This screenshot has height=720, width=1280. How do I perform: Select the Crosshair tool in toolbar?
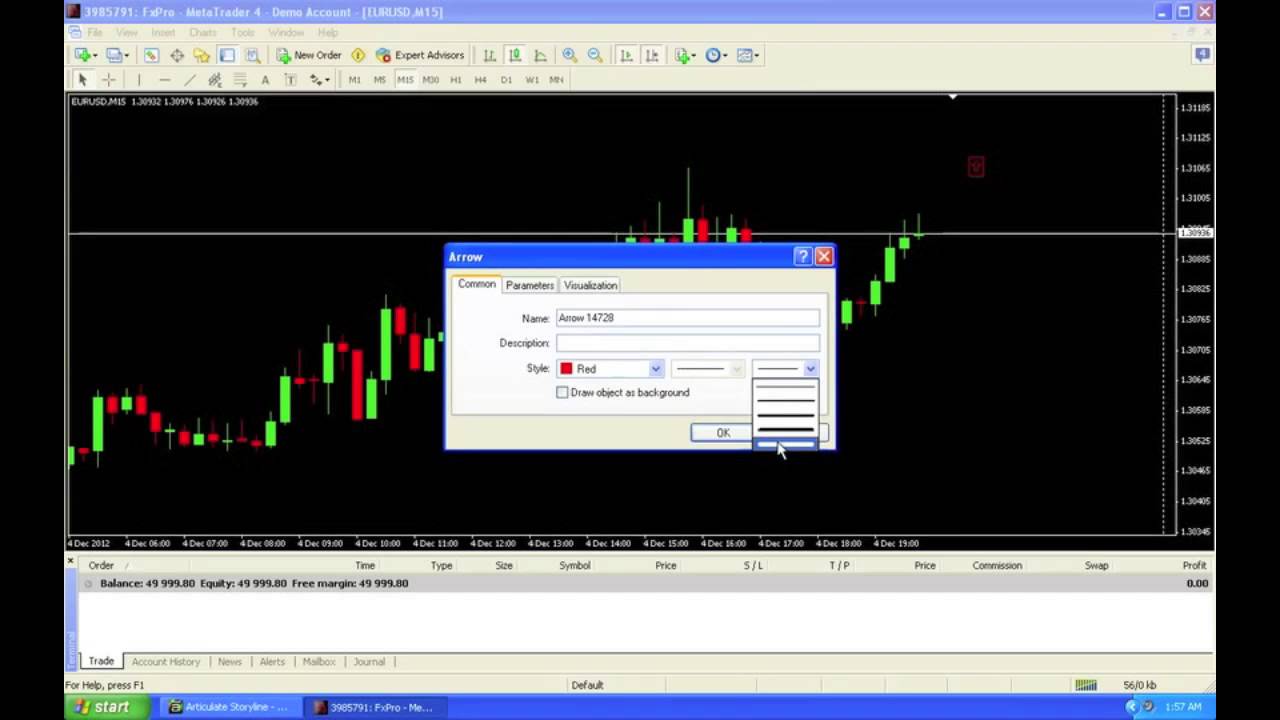coord(109,80)
